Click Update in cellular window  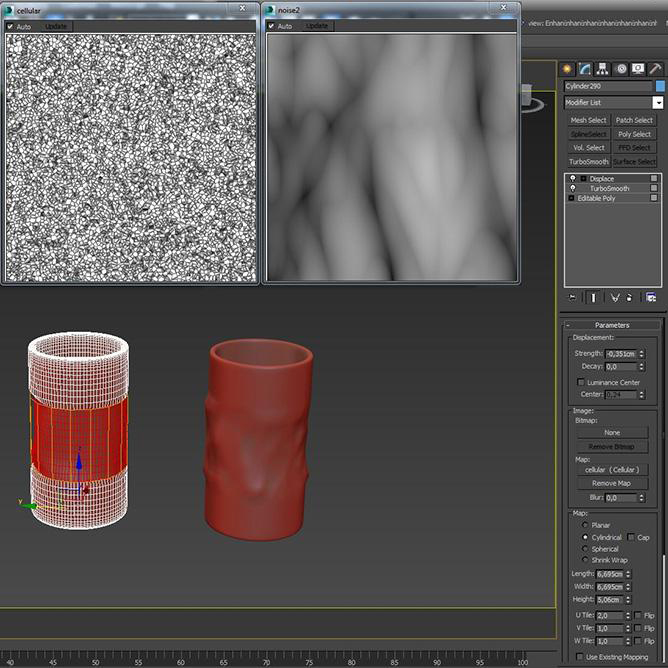[x=56, y=26]
